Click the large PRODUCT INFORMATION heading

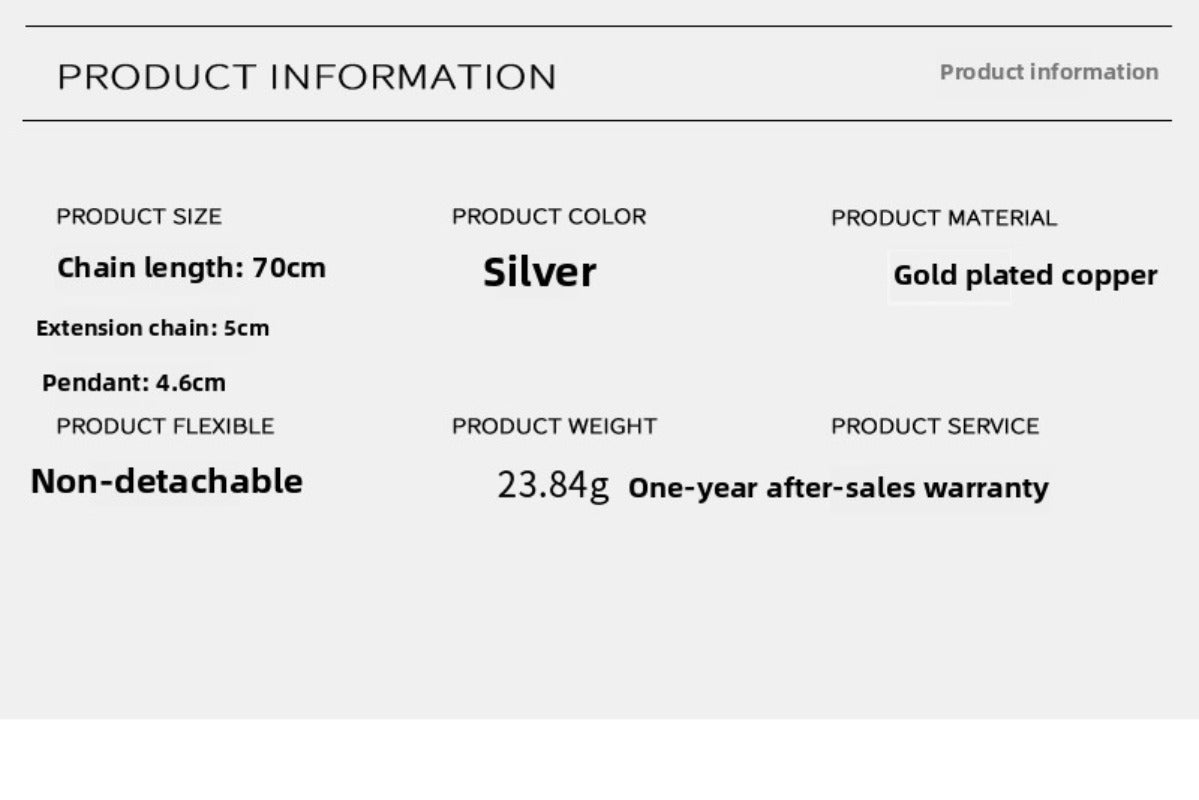[x=306, y=77]
